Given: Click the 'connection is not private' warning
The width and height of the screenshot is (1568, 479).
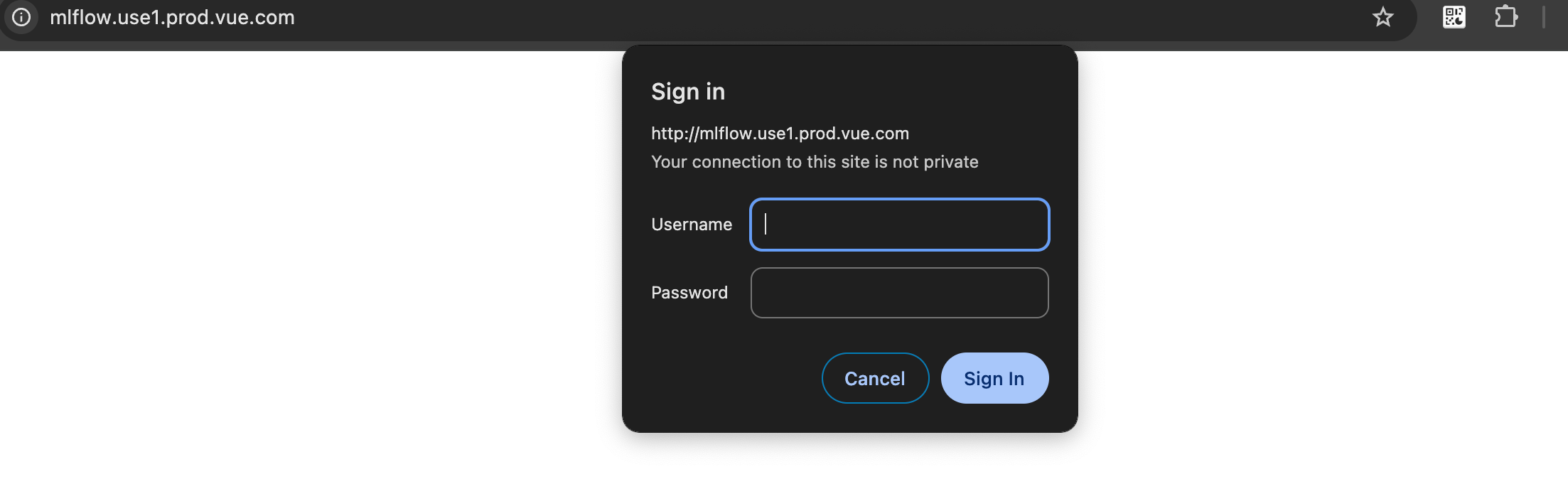Looking at the screenshot, I should pyautogui.click(x=815, y=162).
